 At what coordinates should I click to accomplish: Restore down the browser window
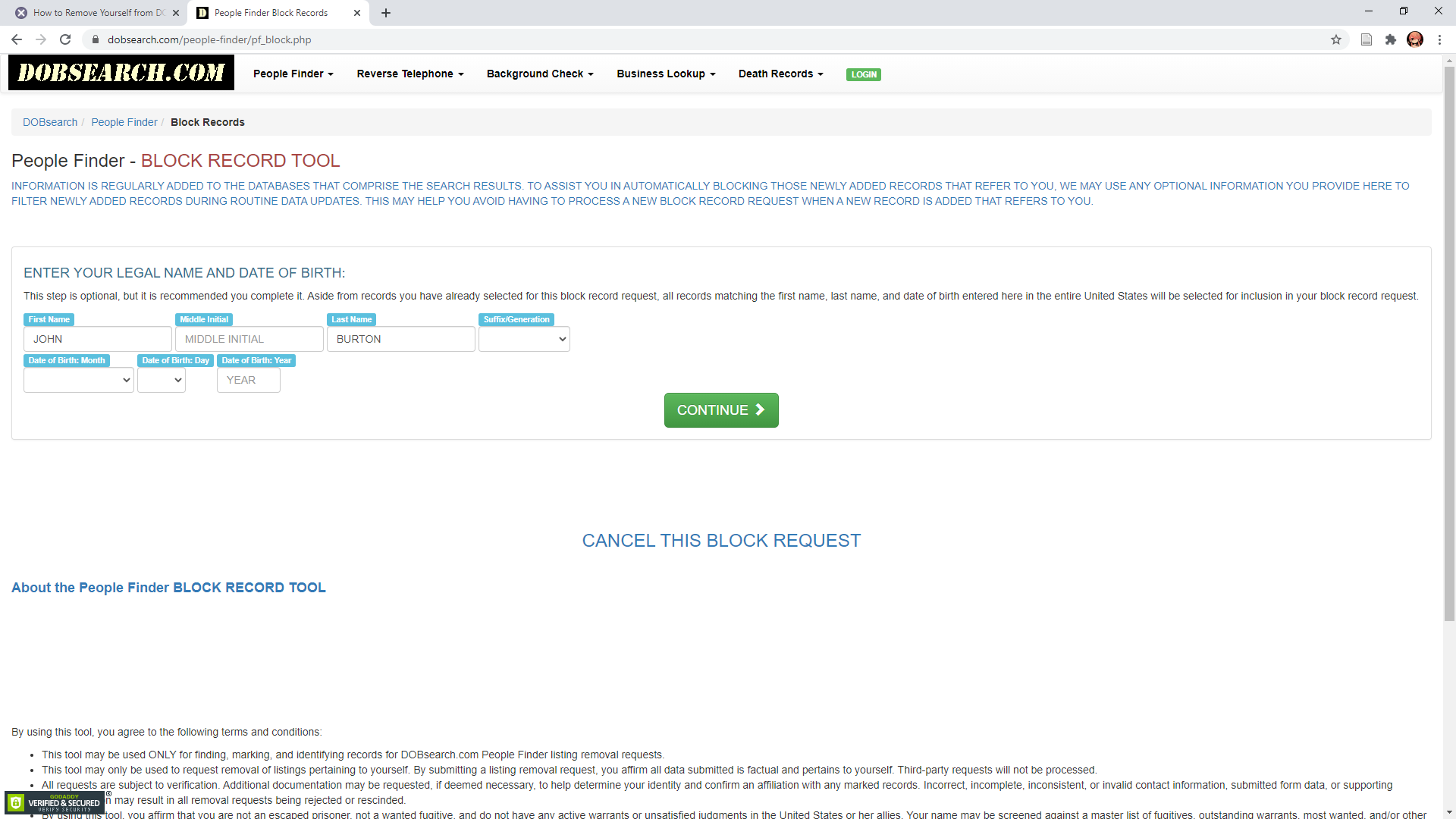[1404, 11]
